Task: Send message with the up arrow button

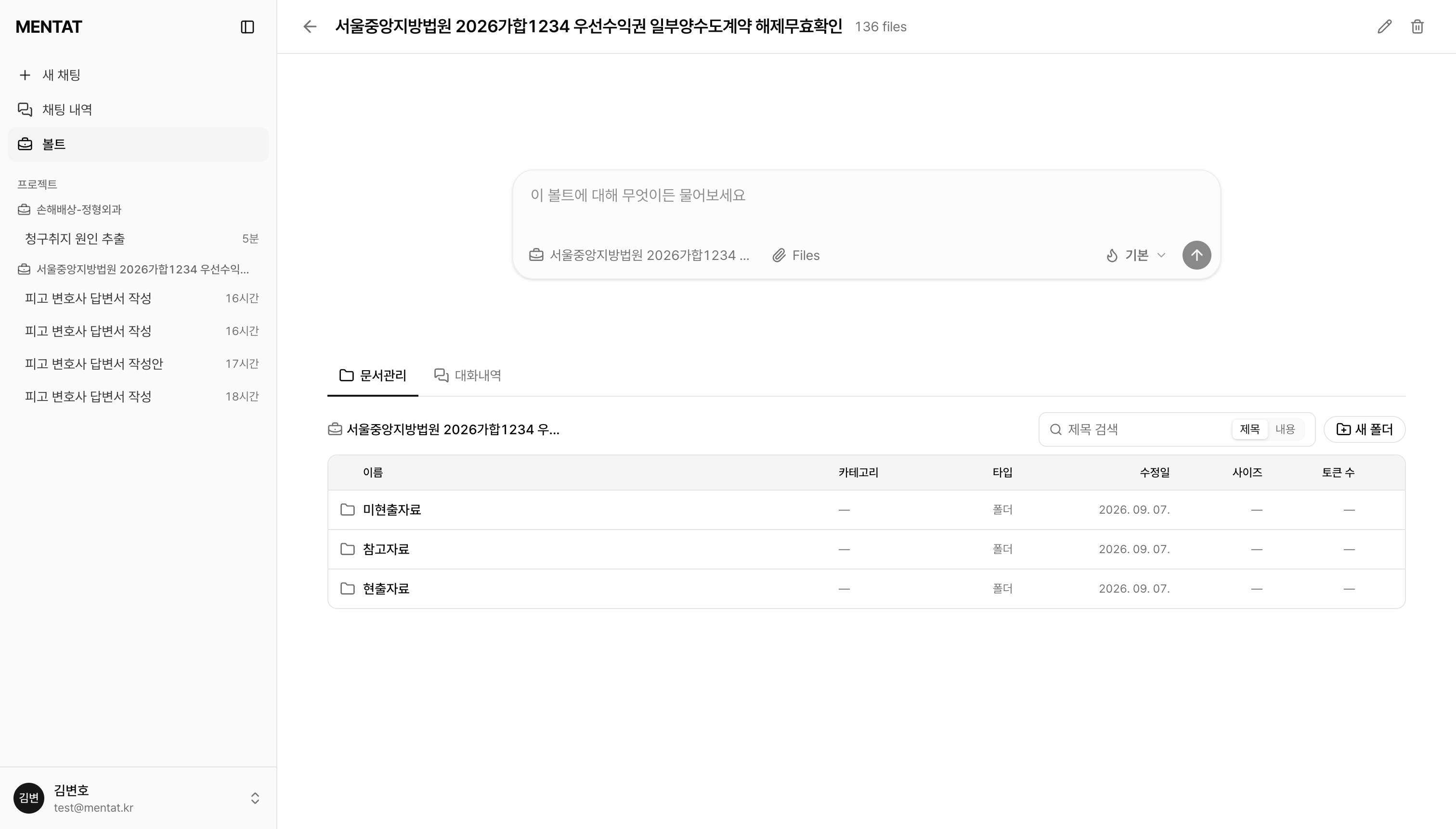Action: point(1196,255)
